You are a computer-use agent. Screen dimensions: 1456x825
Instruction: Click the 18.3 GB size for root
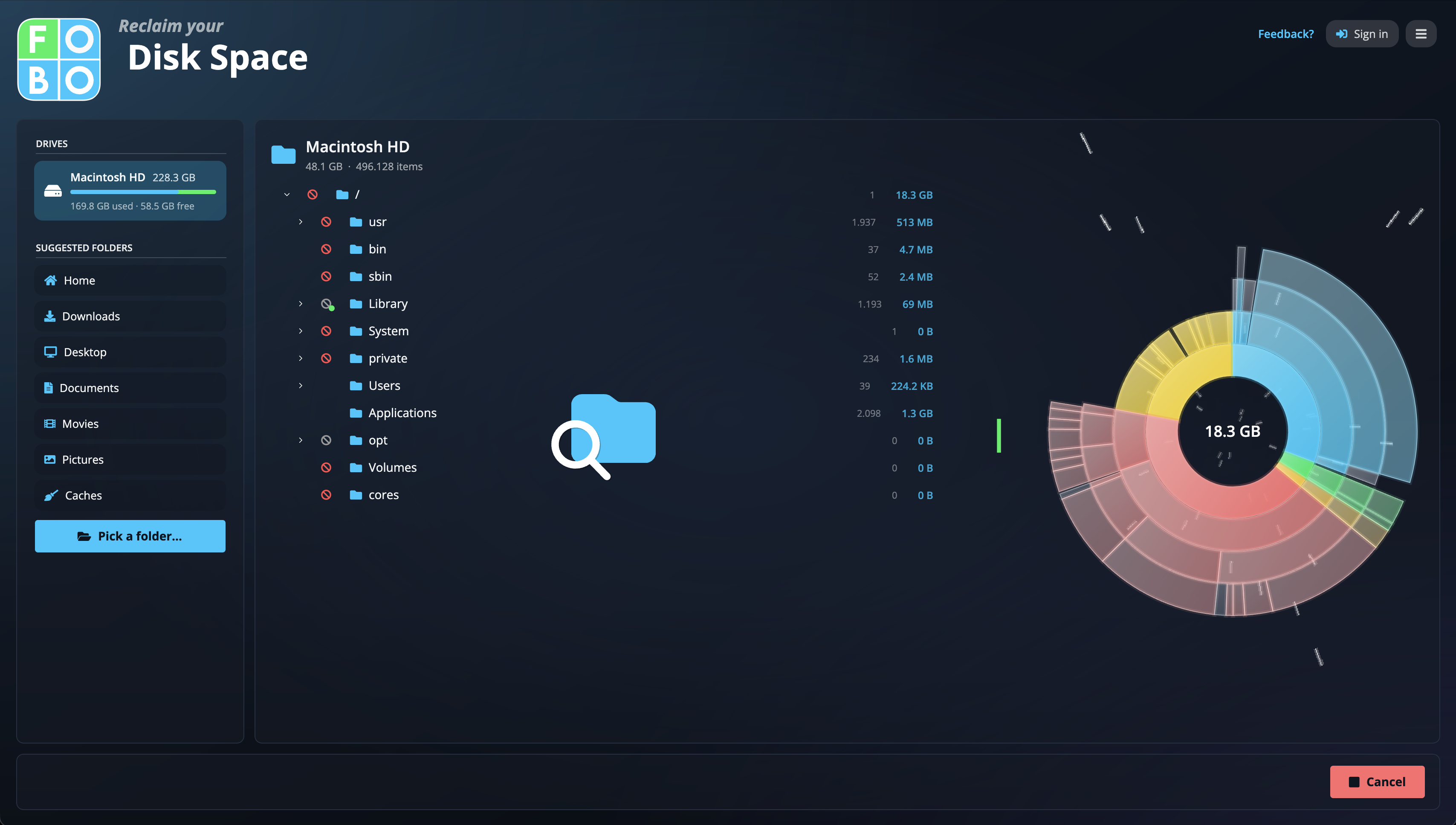coord(914,195)
